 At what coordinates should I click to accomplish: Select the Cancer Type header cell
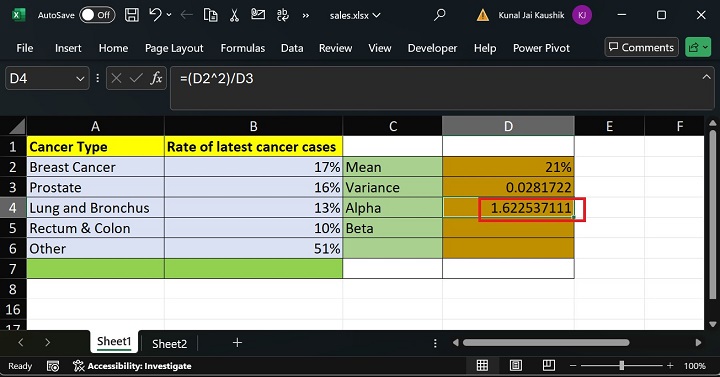click(96, 146)
